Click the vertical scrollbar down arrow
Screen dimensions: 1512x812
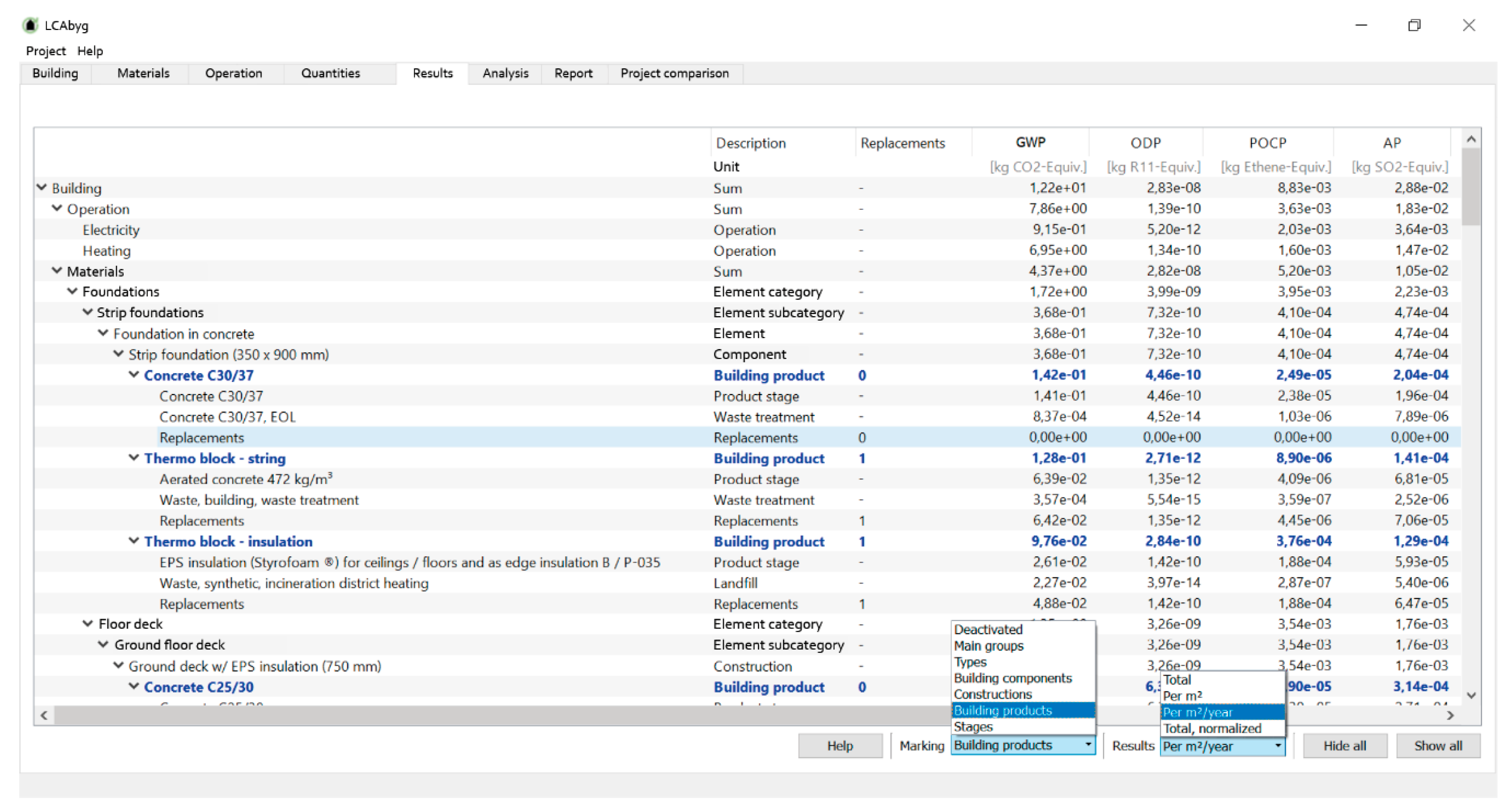coord(1471,695)
